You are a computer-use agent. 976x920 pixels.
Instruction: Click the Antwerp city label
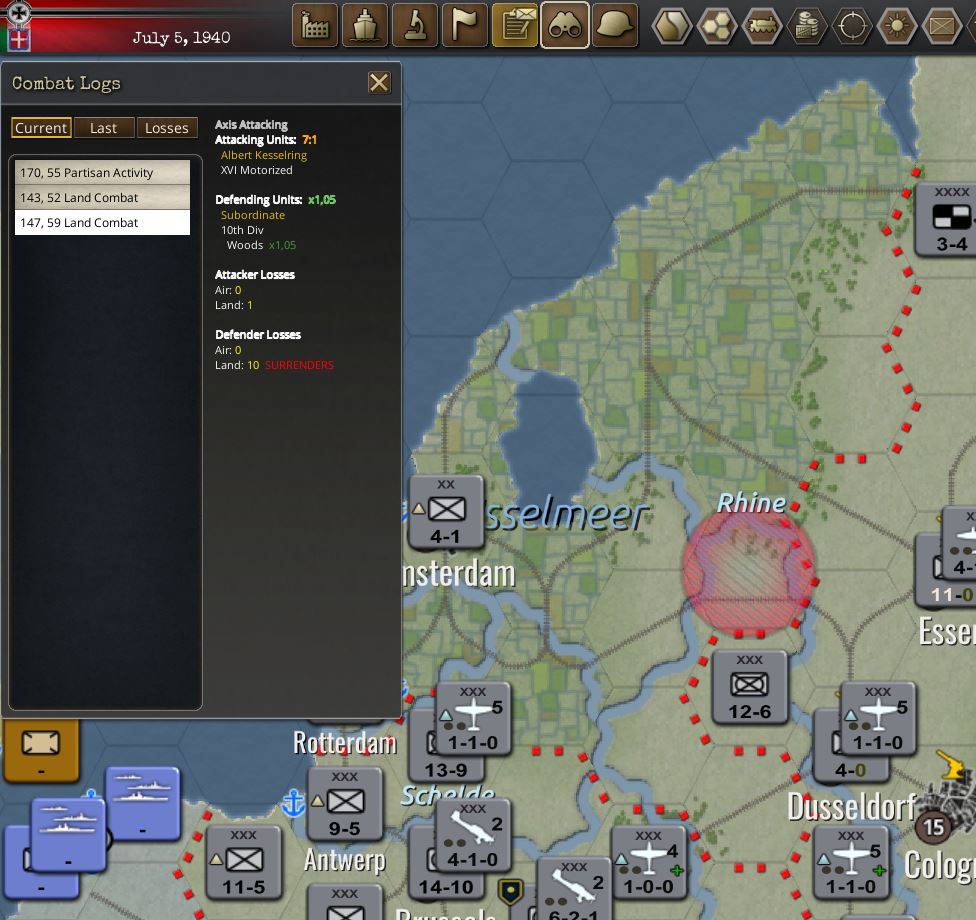[345, 860]
